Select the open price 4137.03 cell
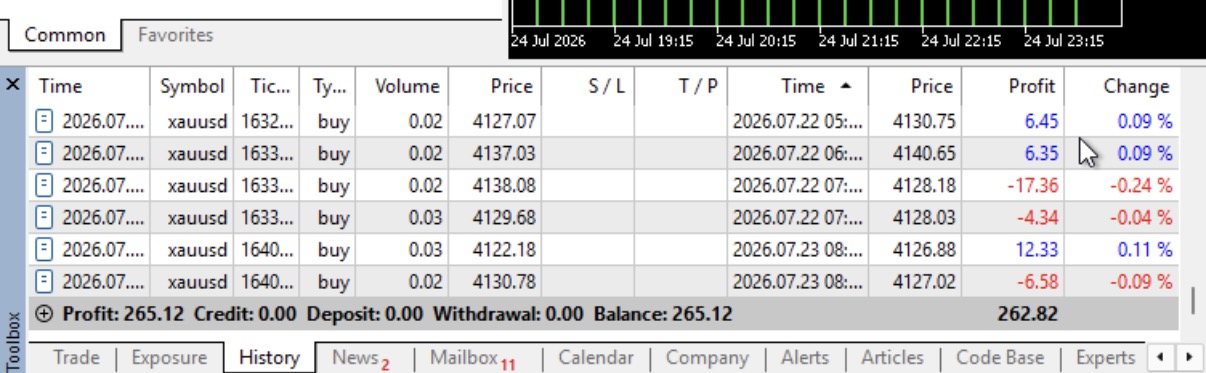Screen dimensions: 1206x373 495,154
